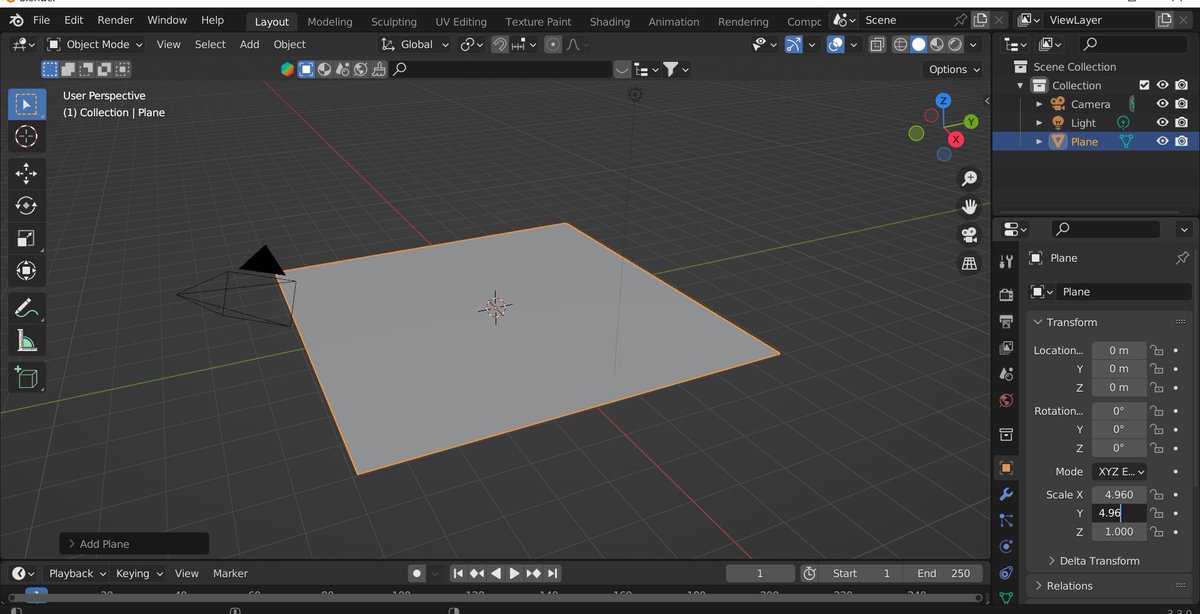The width and height of the screenshot is (1200, 614).
Task: Open the Particles properties tab
Action: [1006, 520]
